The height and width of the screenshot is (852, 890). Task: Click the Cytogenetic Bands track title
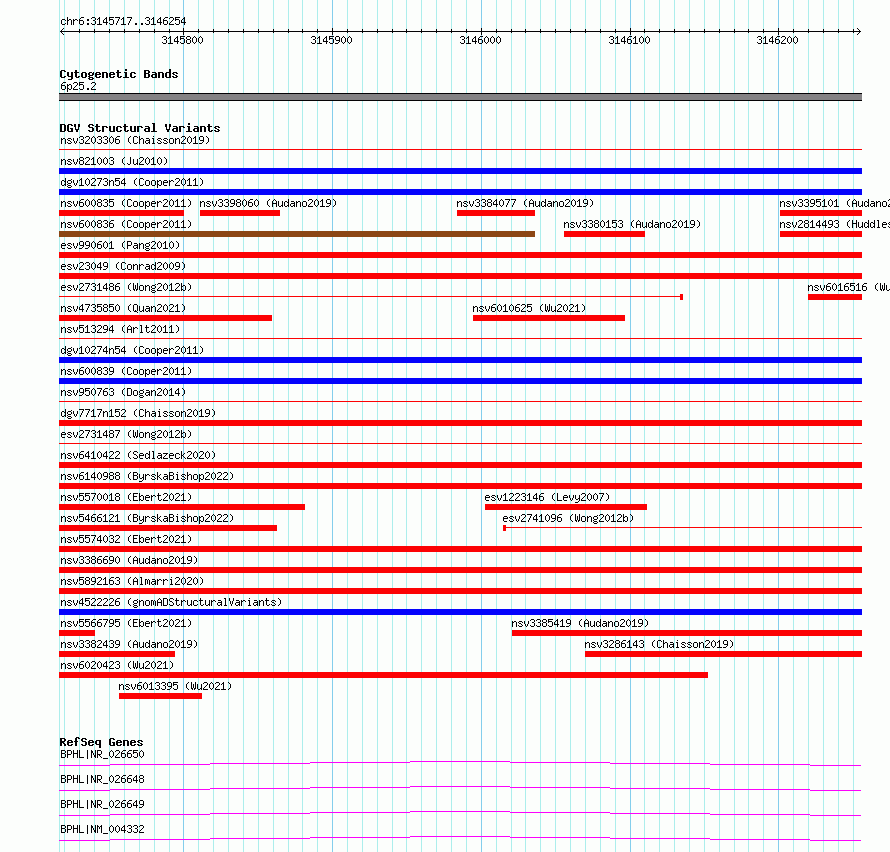(x=119, y=74)
